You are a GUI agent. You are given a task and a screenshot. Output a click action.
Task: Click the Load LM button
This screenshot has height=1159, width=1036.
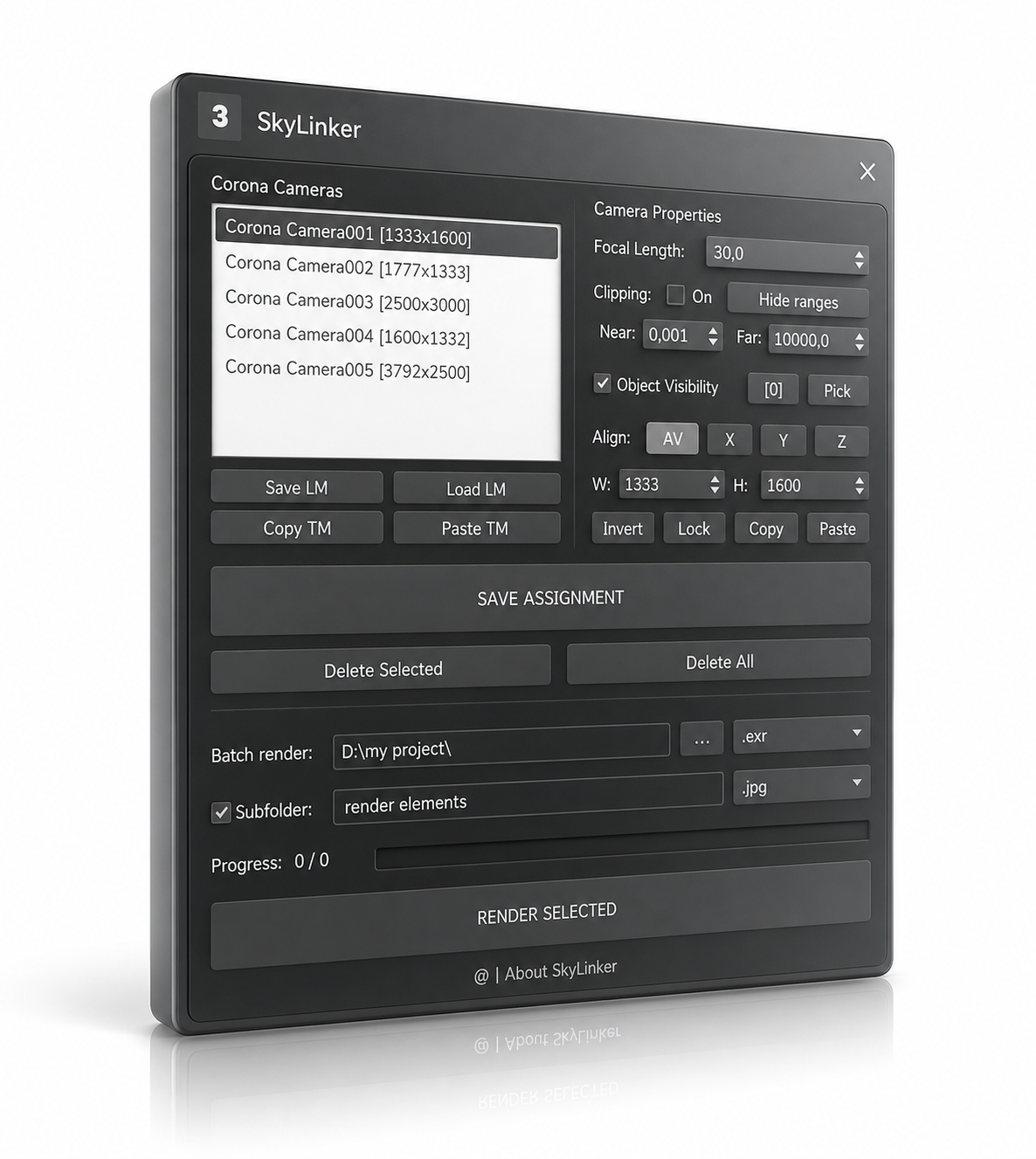point(476,489)
